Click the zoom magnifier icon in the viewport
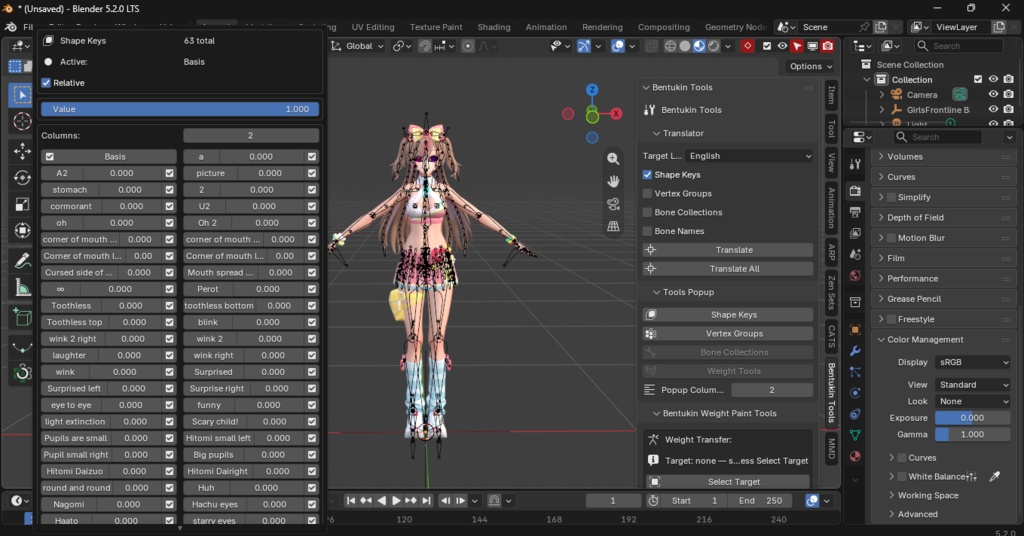The height and width of the screenshot is (536, 1024). pos(613,159)
